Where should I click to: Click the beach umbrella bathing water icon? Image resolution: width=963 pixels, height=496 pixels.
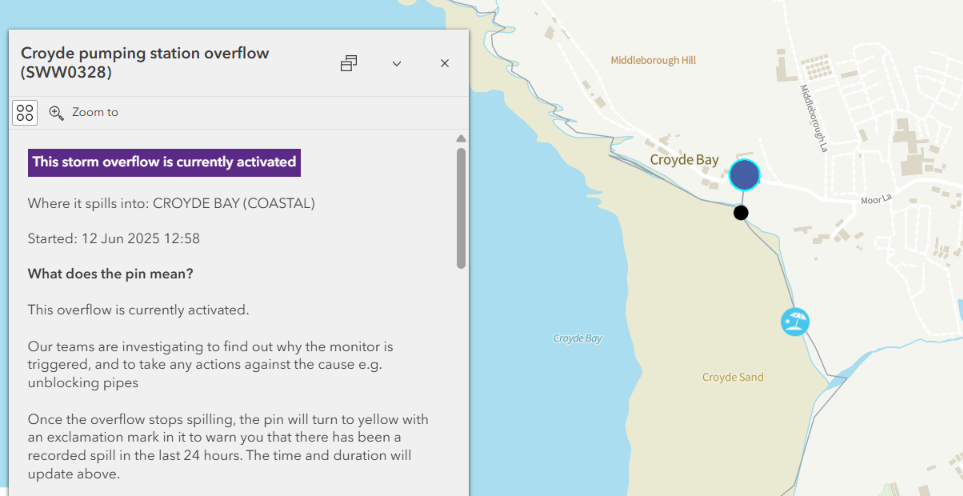coord(795,322)
